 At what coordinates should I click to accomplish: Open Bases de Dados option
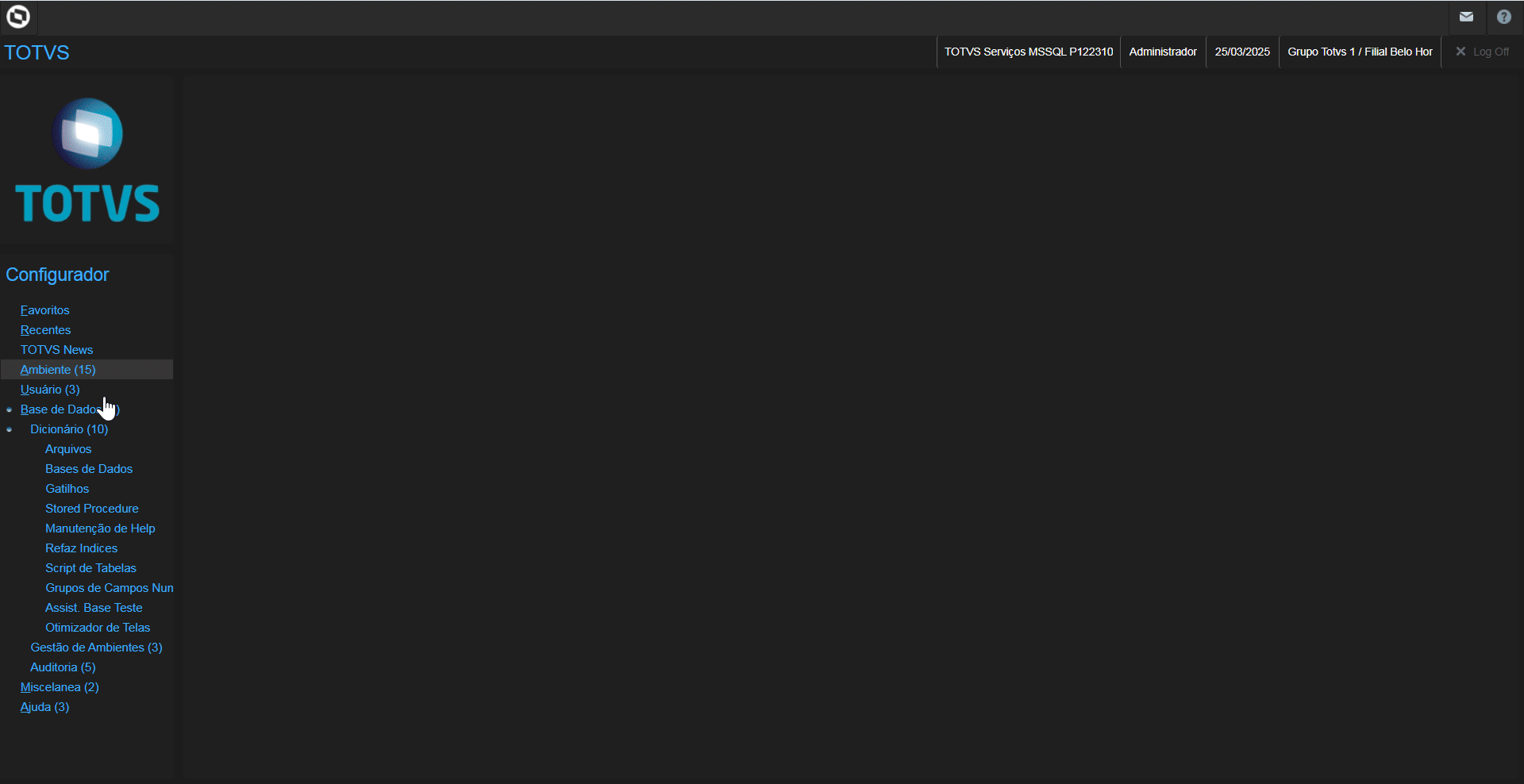[x=89, y=469]
